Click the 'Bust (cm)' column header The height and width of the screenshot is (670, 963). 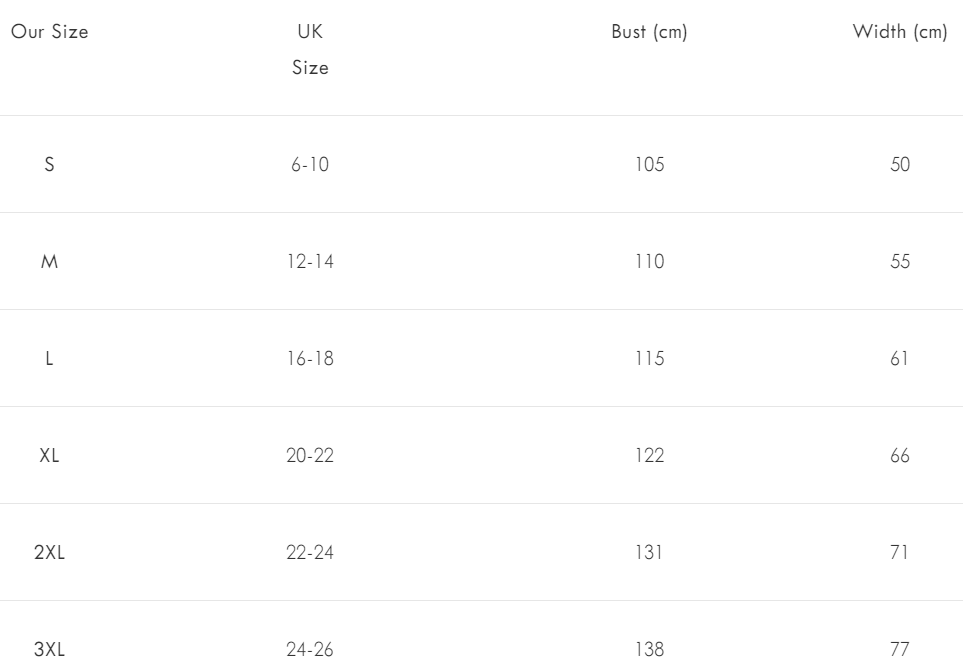[x=649, y=32]
